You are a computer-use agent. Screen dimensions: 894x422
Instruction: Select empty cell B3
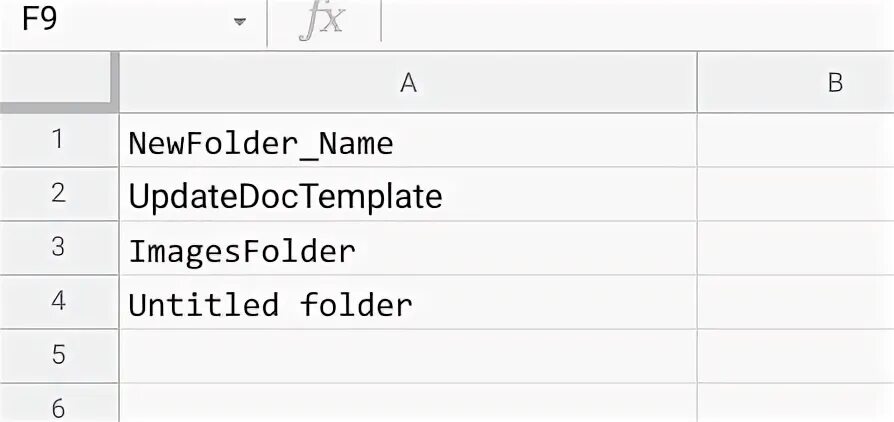(x=796, y=249)
